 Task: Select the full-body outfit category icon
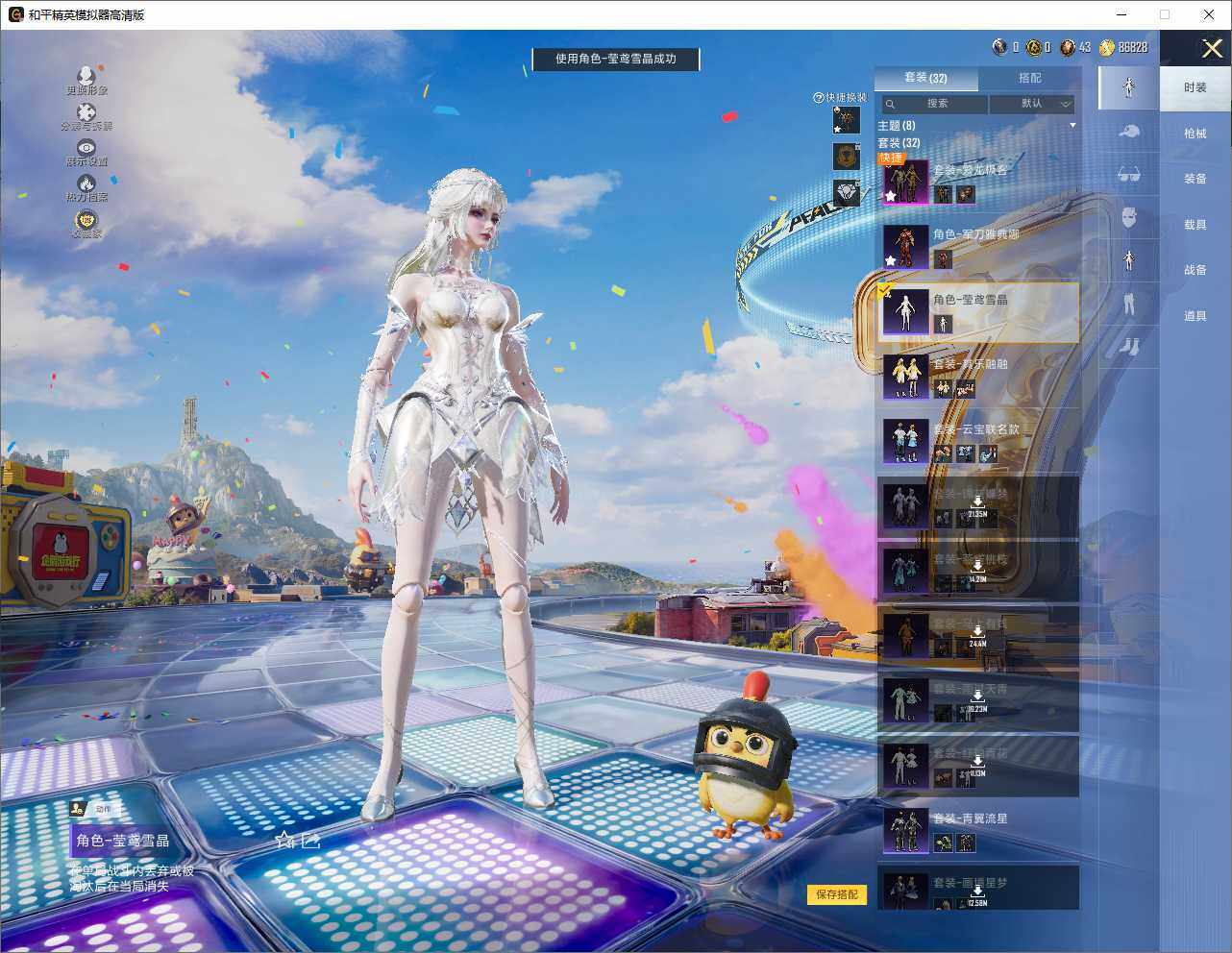pos(1129,87)
